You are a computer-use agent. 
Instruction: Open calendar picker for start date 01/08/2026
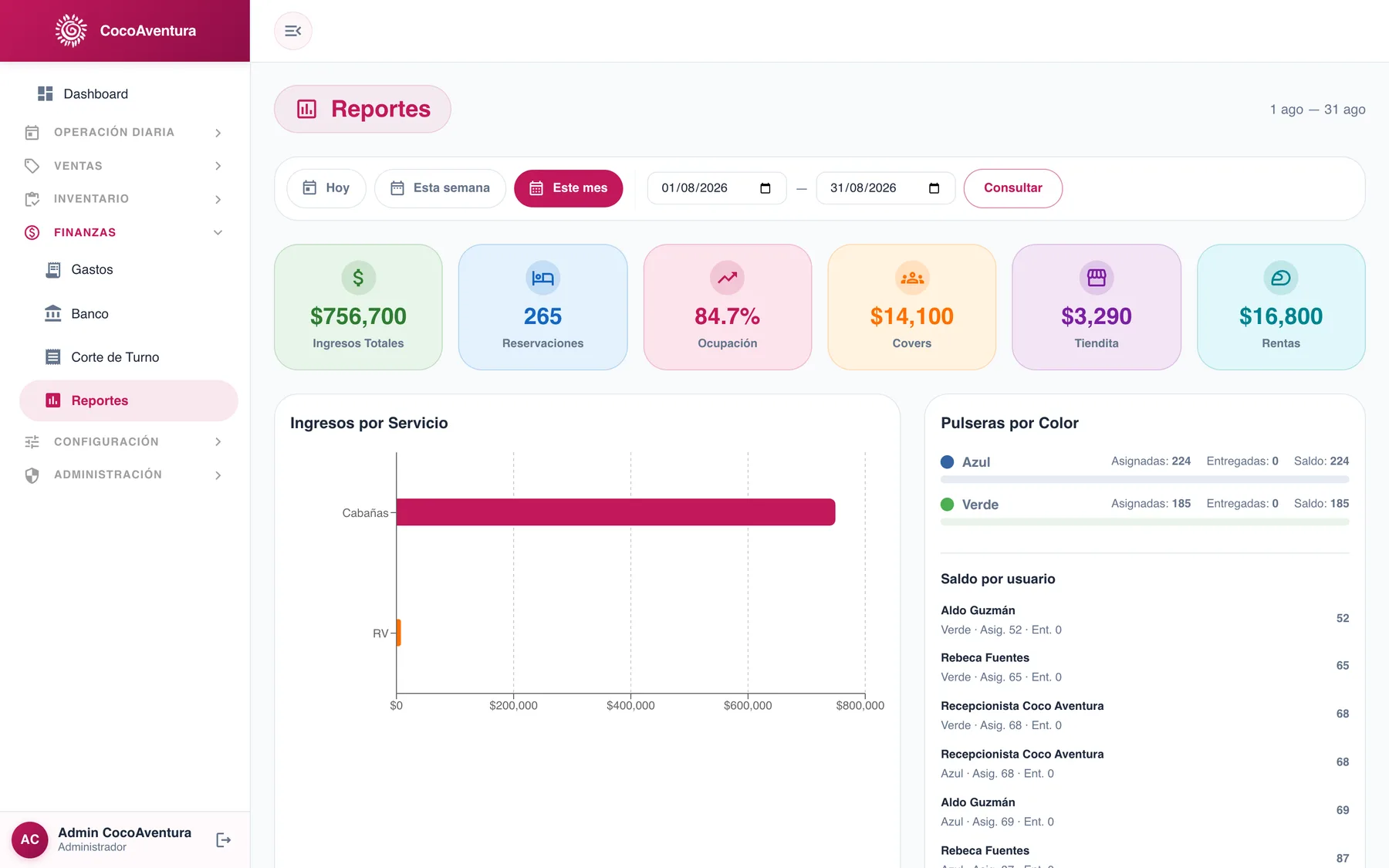coord(765,188)
